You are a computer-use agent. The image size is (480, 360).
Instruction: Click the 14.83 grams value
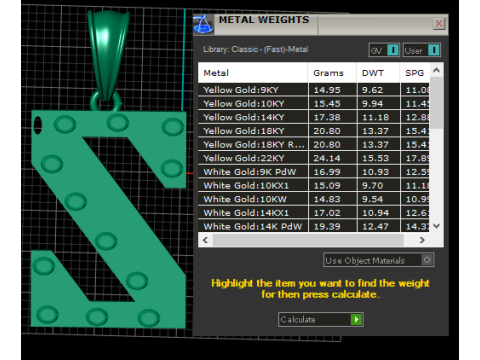click(327, 199)
